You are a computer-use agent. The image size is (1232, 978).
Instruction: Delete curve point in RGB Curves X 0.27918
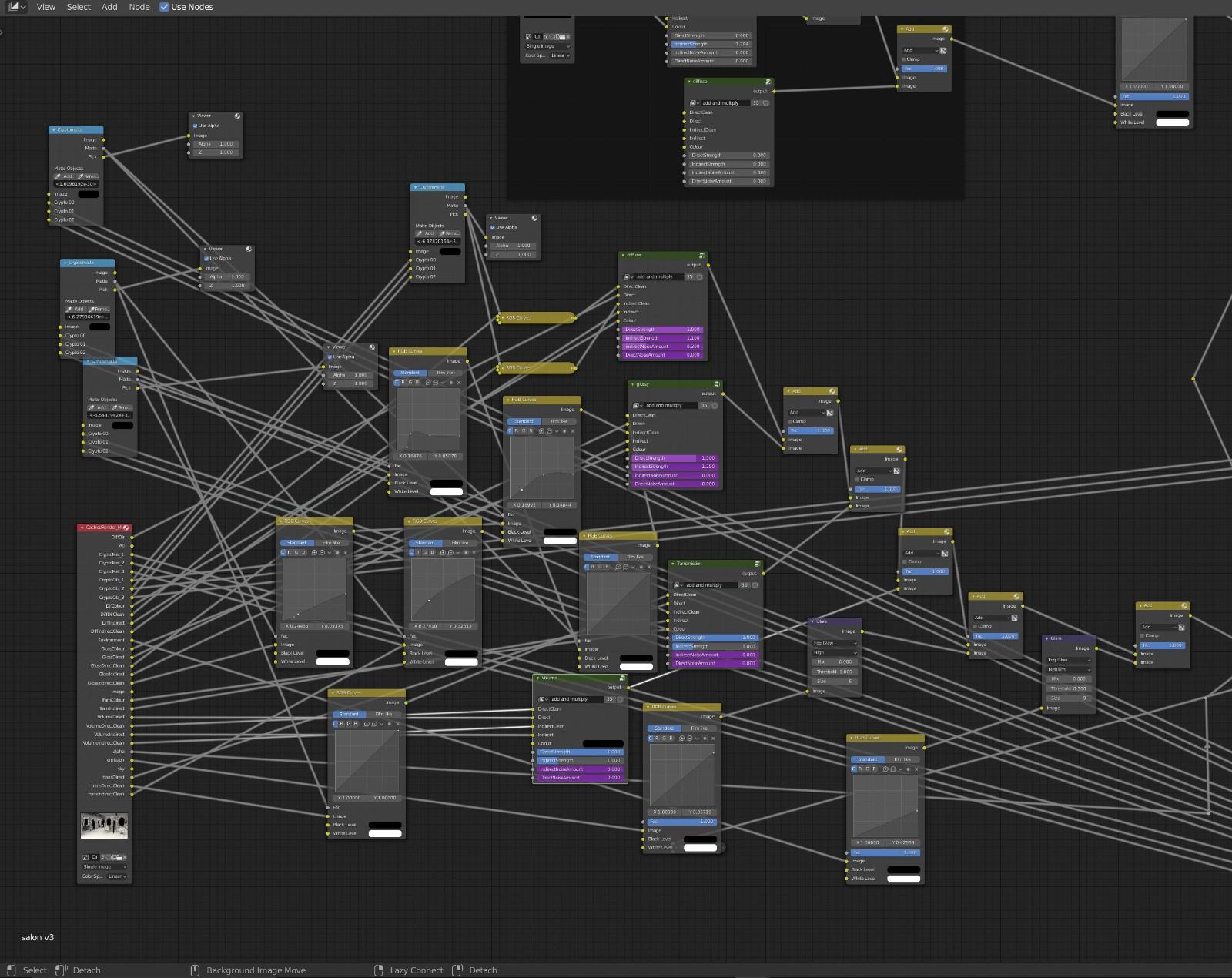474,553
